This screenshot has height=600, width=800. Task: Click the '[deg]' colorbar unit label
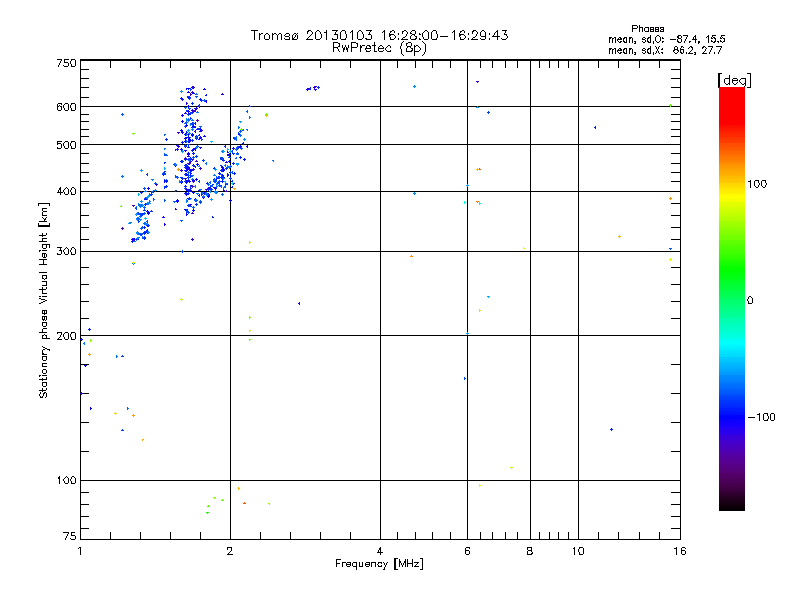coord(734,81)
